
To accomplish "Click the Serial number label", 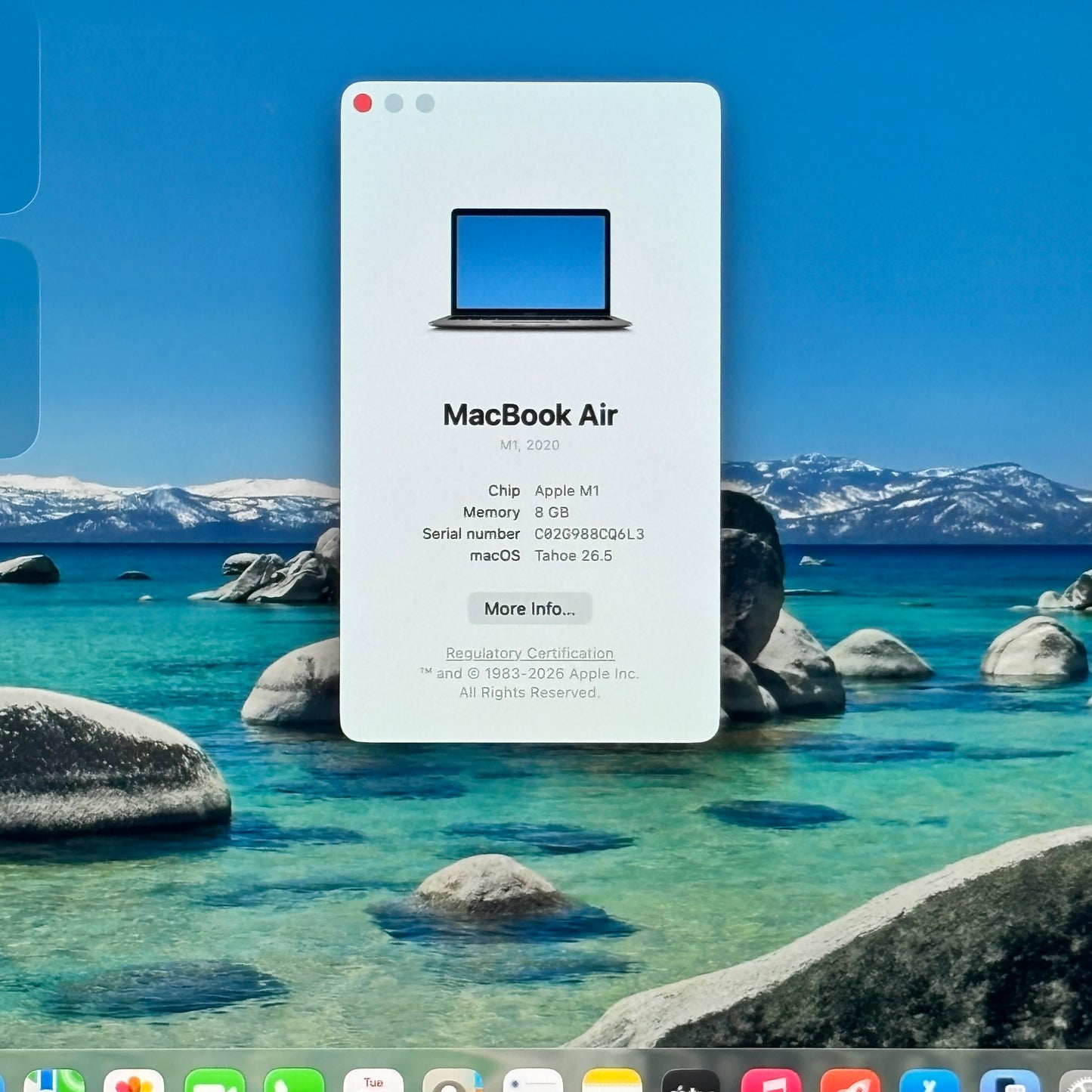I will pos(471,534).
